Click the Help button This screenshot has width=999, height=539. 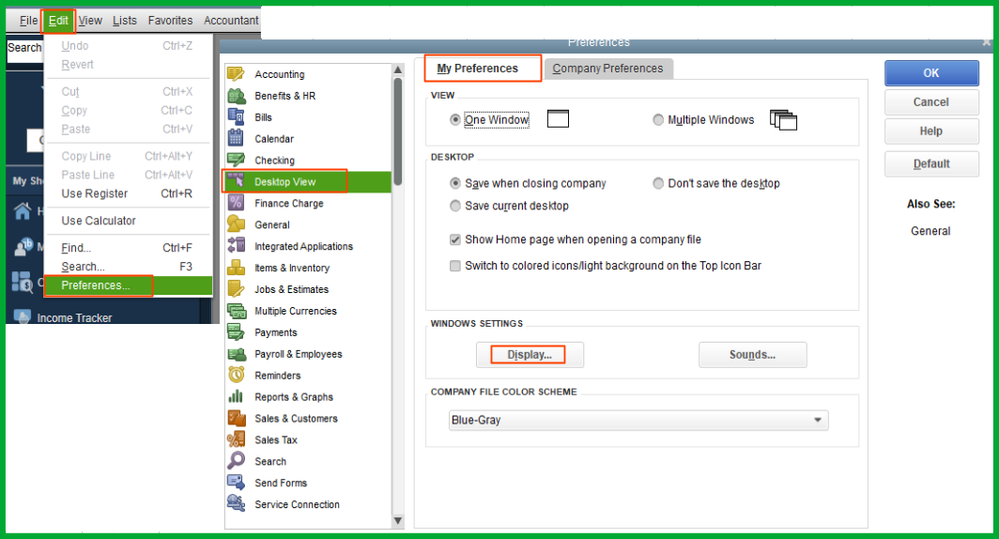coord(931,131)
